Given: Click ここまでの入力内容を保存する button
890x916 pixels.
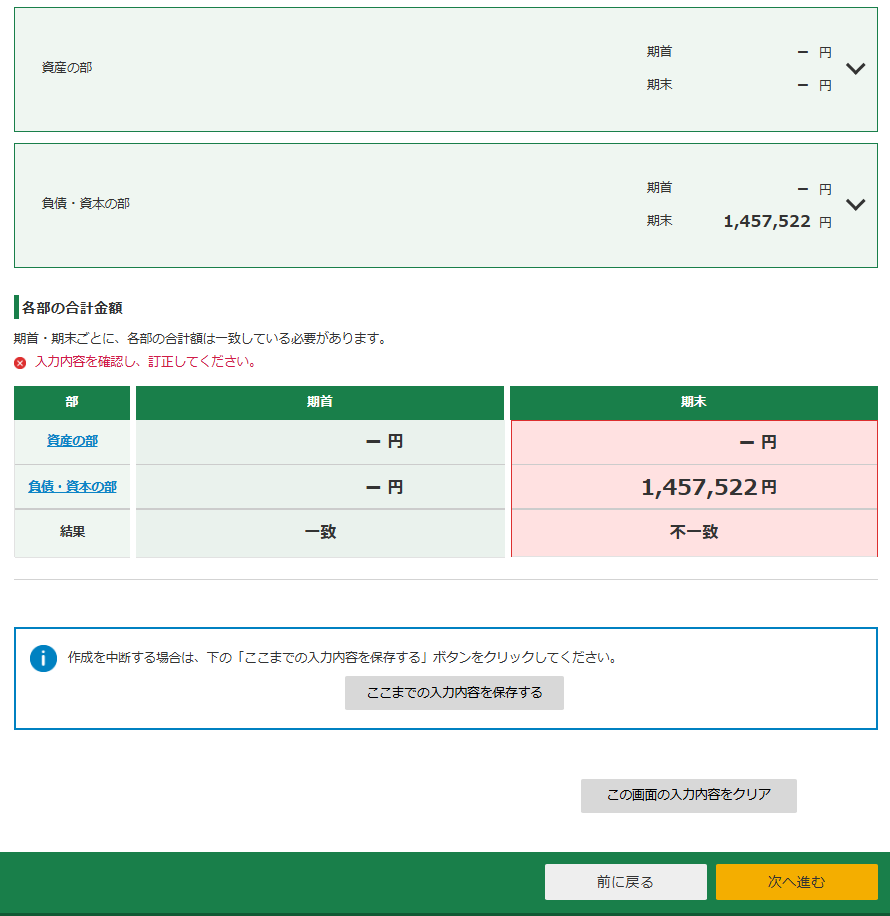Looking at the screenshot, I should point(454,693).
